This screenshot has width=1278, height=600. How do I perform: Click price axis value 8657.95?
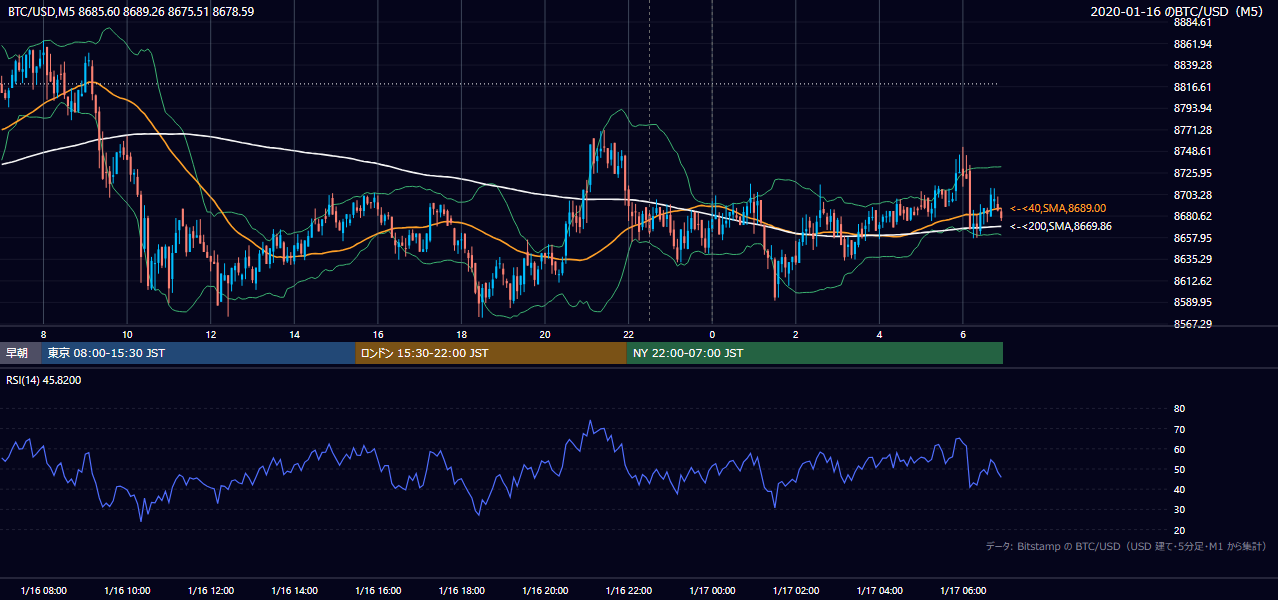[x=1193, y=238]
